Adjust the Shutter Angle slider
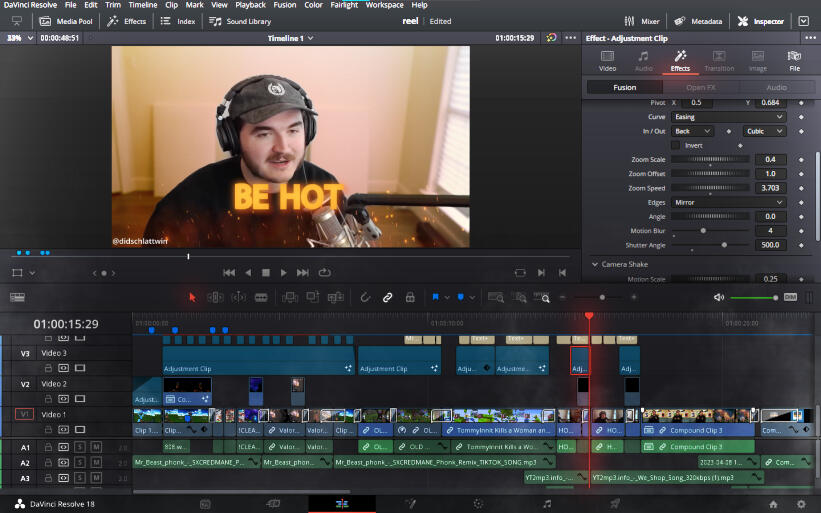 click(723, 244)
